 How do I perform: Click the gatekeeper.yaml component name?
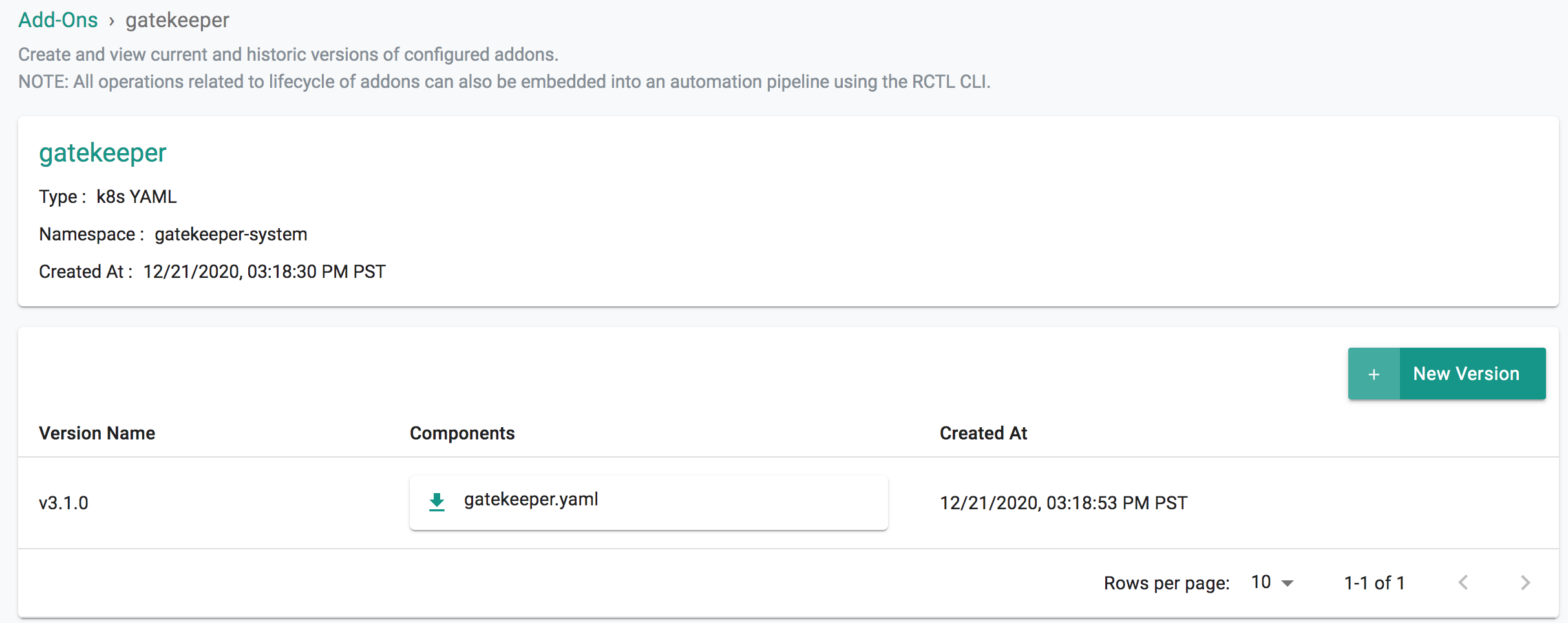pos(531,500)
